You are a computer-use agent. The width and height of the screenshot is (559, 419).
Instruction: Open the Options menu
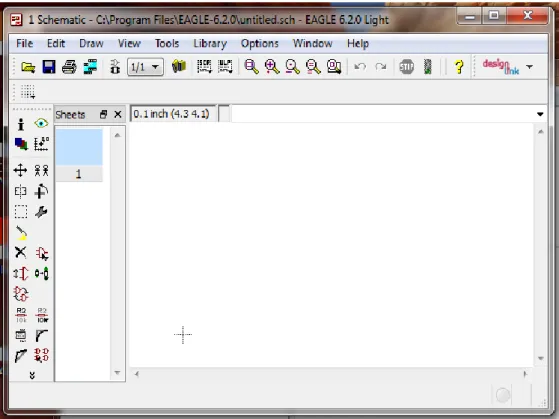pyautogui.click(x=260, y=44)
